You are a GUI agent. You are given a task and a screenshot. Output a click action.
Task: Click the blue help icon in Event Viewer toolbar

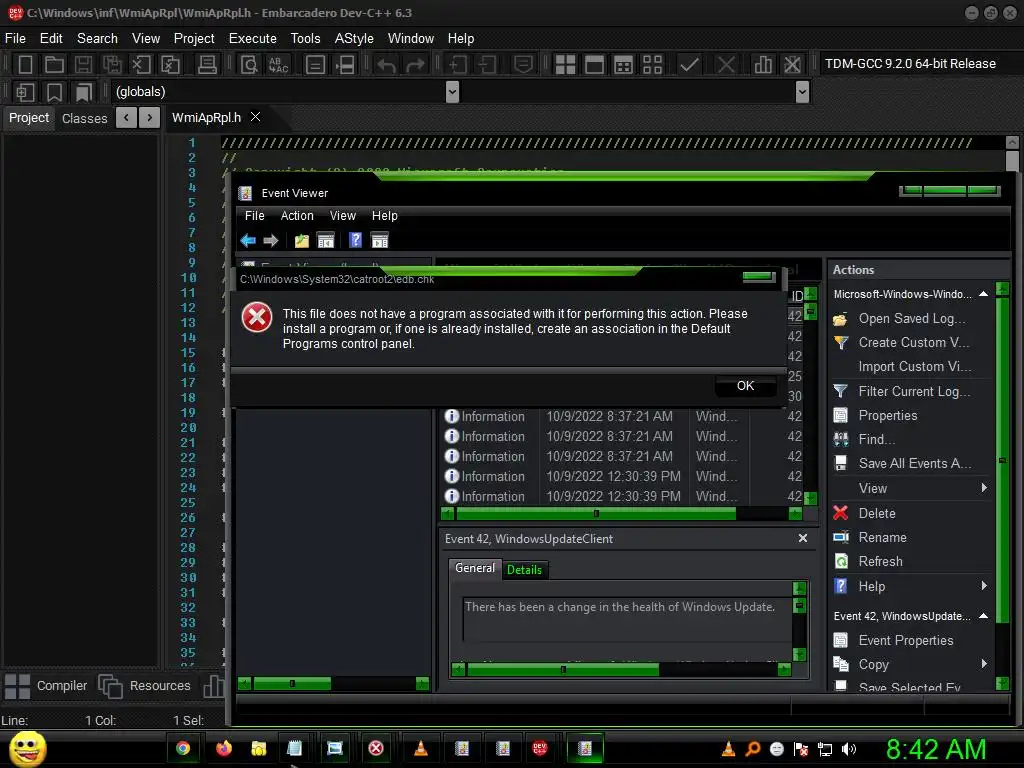[355, 240]
